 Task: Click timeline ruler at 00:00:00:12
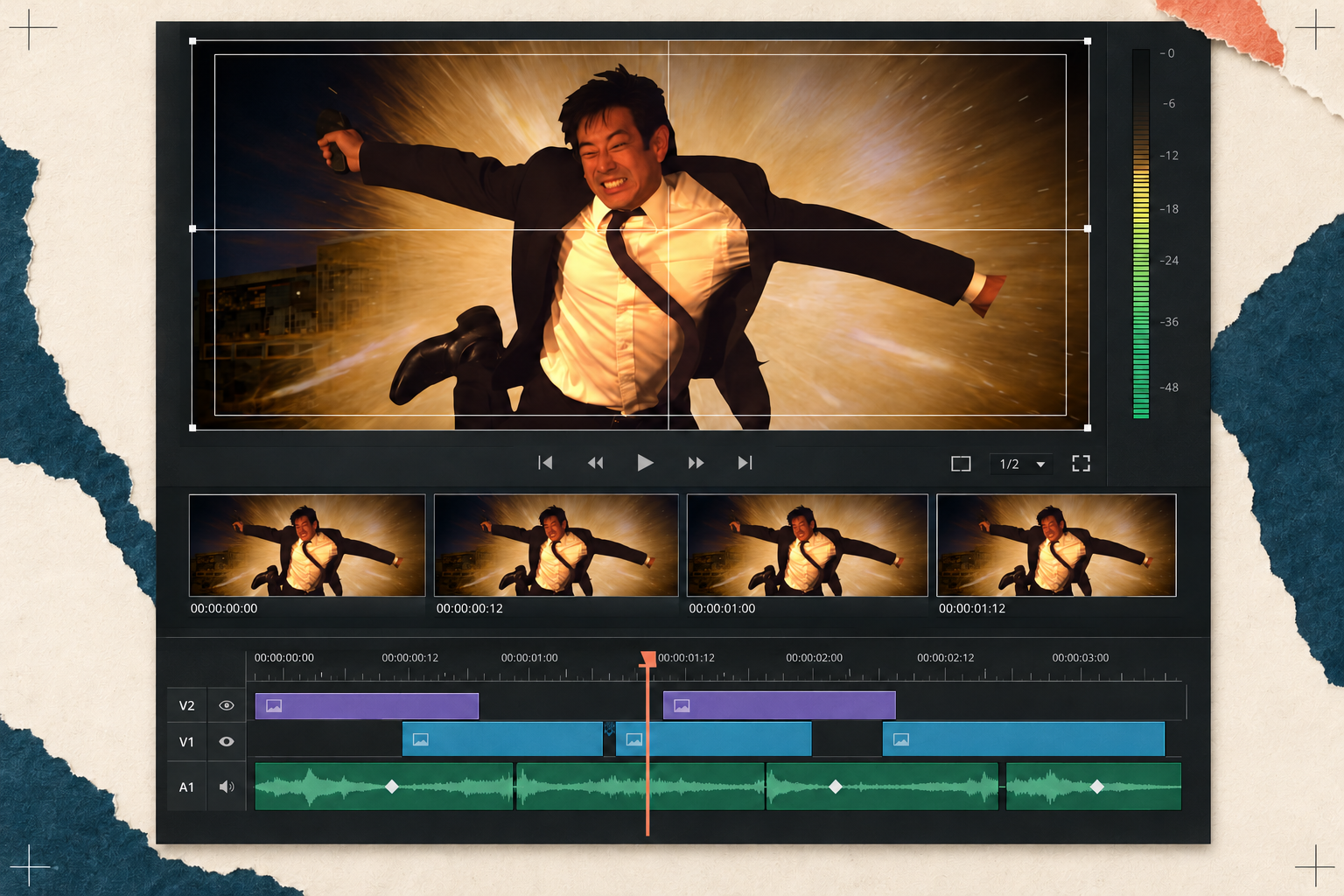409,658
